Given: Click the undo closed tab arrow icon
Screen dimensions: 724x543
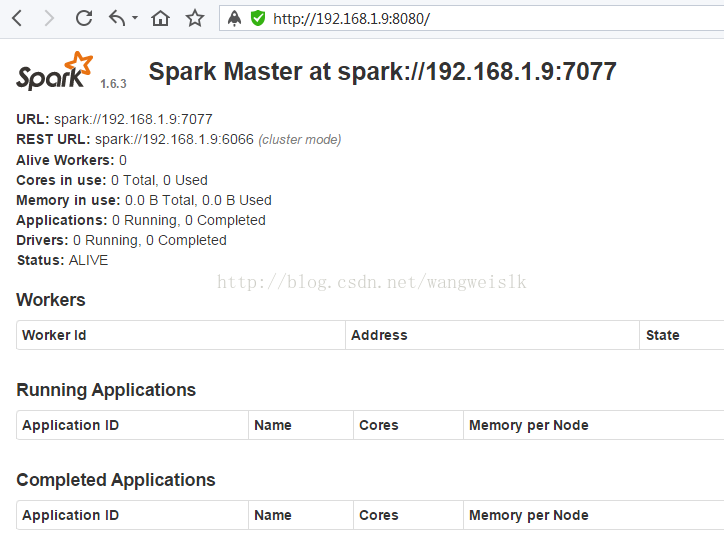Looking at the screenshot, I should (x=117, y=18).
